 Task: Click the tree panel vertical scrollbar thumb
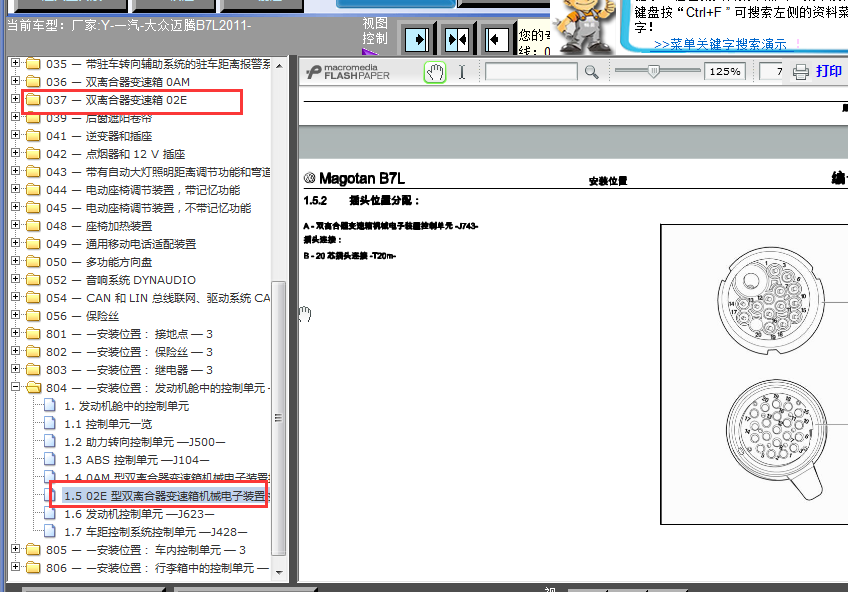(279, 418)
